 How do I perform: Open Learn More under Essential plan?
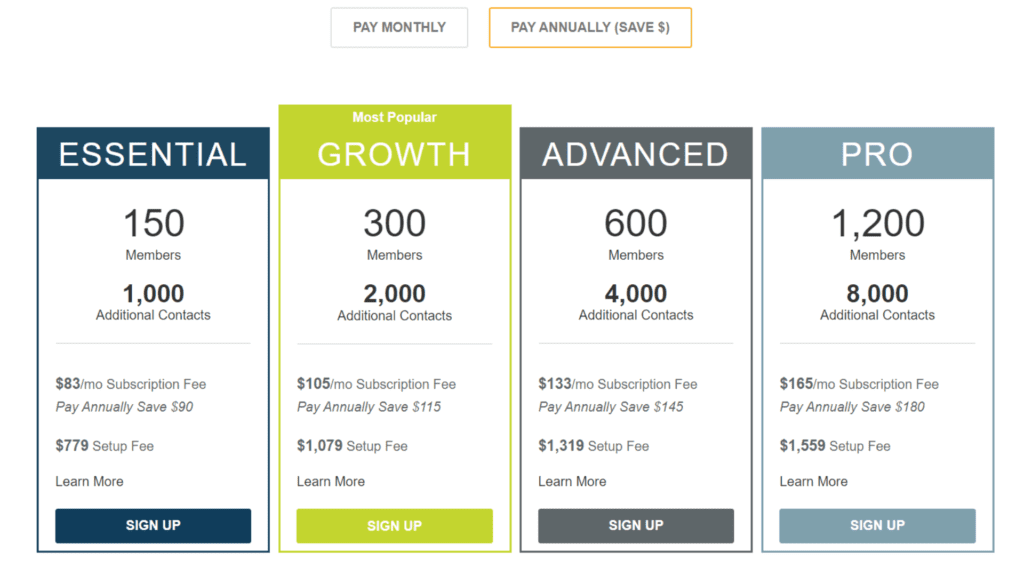pyautogui.click(x=89, y=481)
